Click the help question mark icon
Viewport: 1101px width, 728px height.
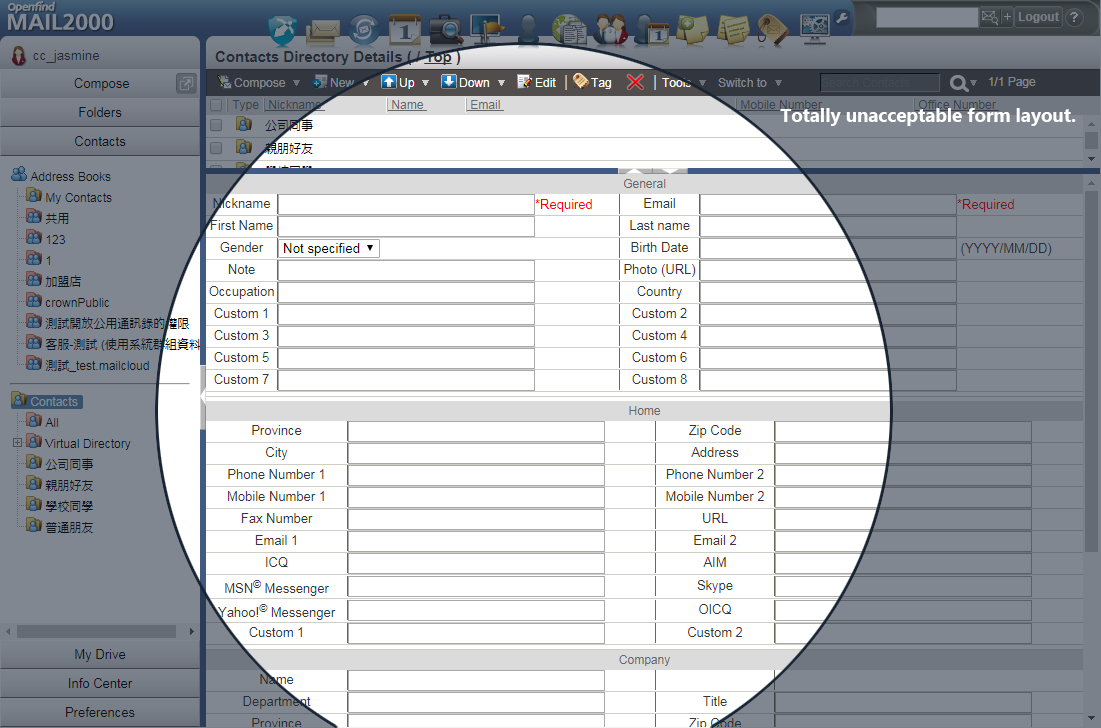click(x=1074, y=17)
